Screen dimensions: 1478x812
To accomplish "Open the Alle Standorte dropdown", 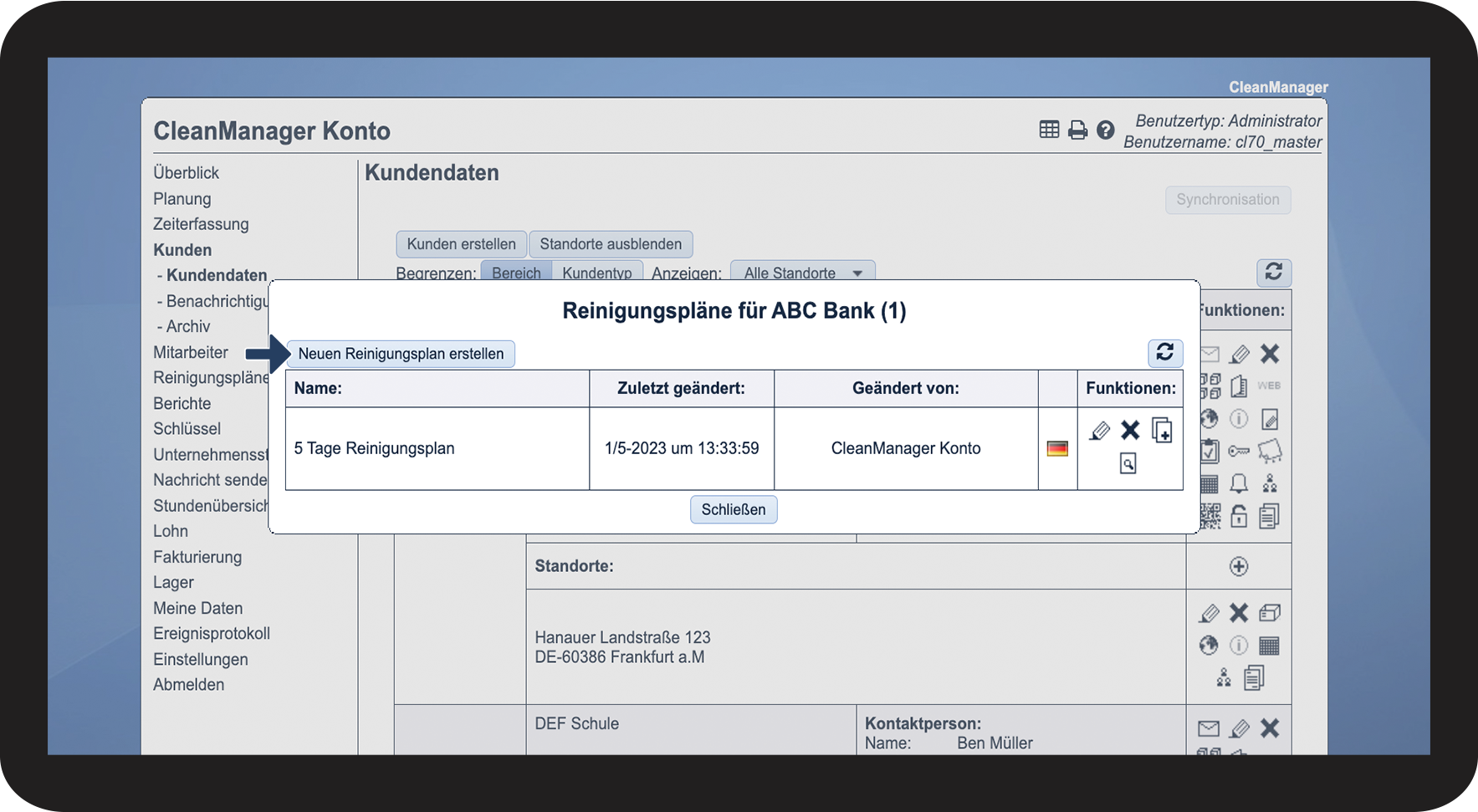I will (802, 273).
